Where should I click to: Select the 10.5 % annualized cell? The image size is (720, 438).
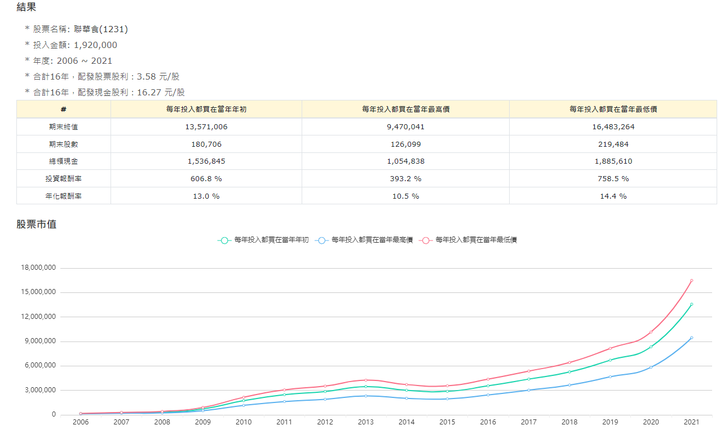405,196
